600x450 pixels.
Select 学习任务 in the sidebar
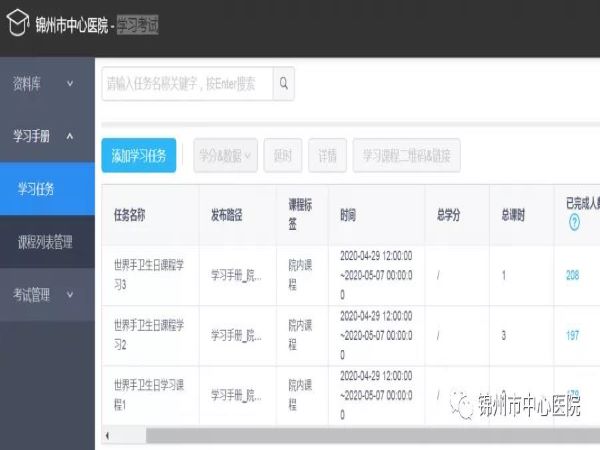coord(47,189)
